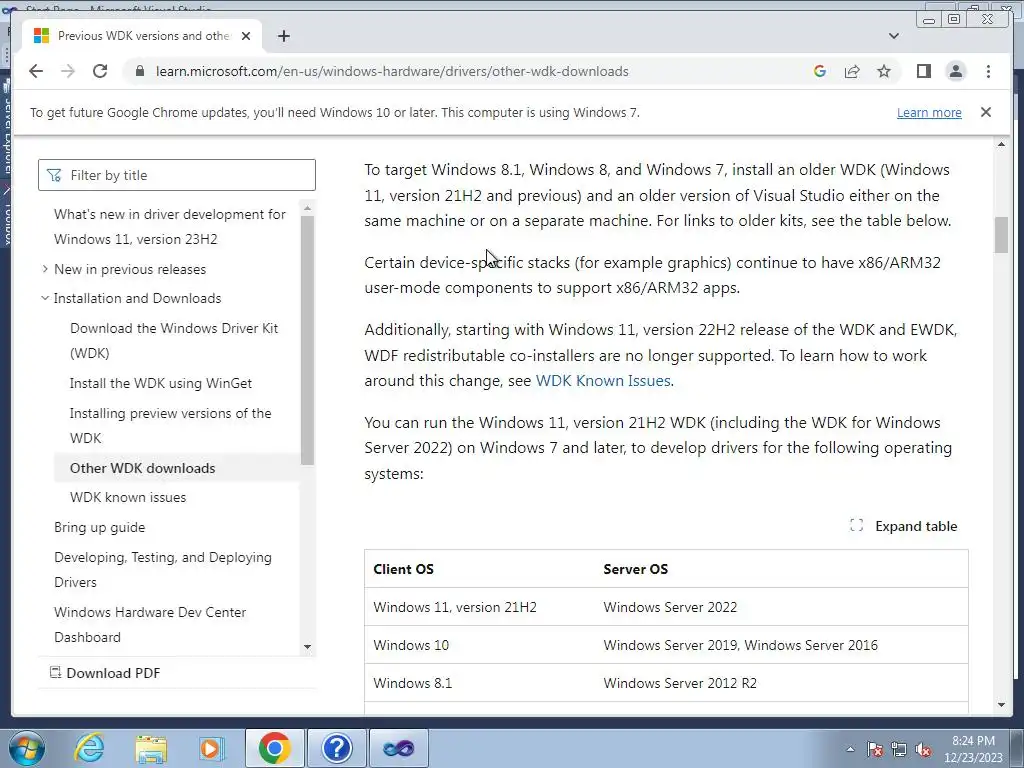The height and width of the screenshot is (768, 1024).
Task: Open Download the Windows Driver Kit
Action: pos(174,340)
